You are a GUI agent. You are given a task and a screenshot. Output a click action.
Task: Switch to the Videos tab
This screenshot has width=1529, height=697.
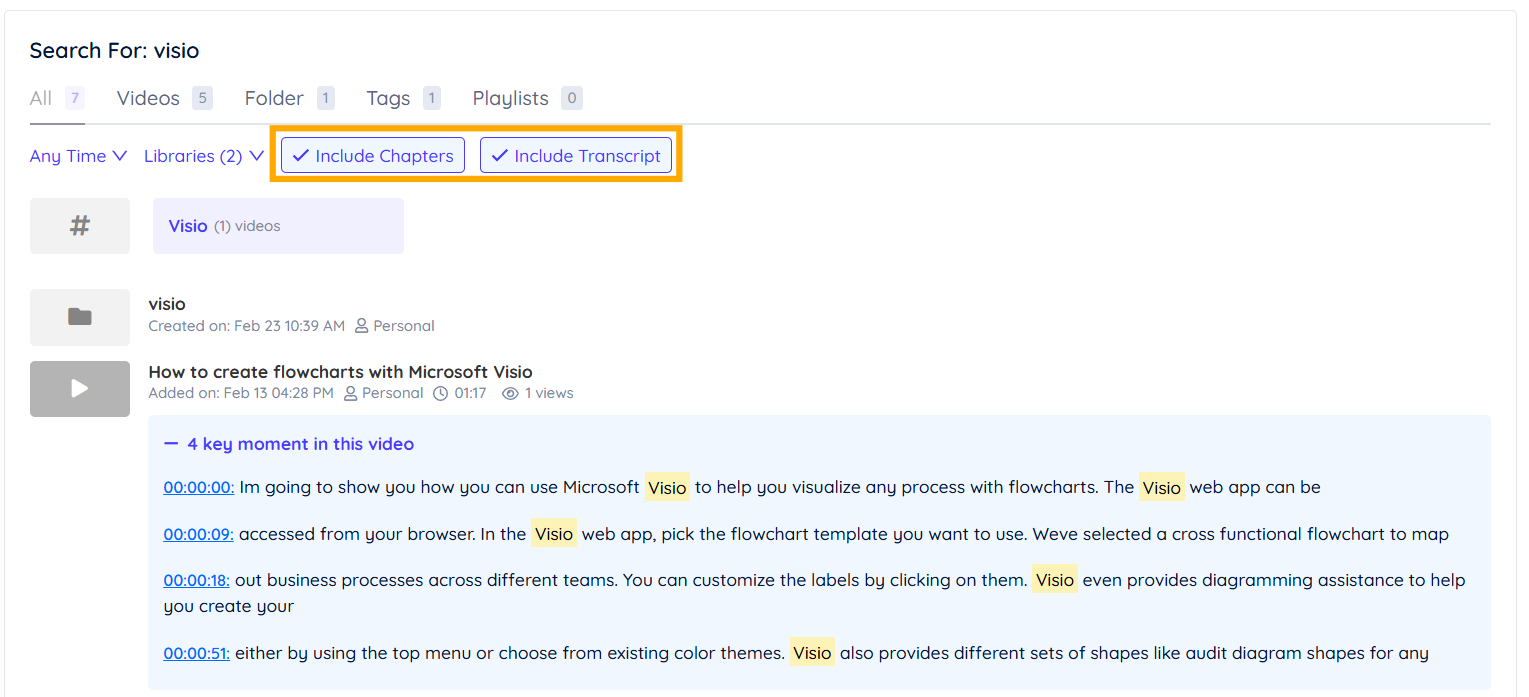pos(150,98)
